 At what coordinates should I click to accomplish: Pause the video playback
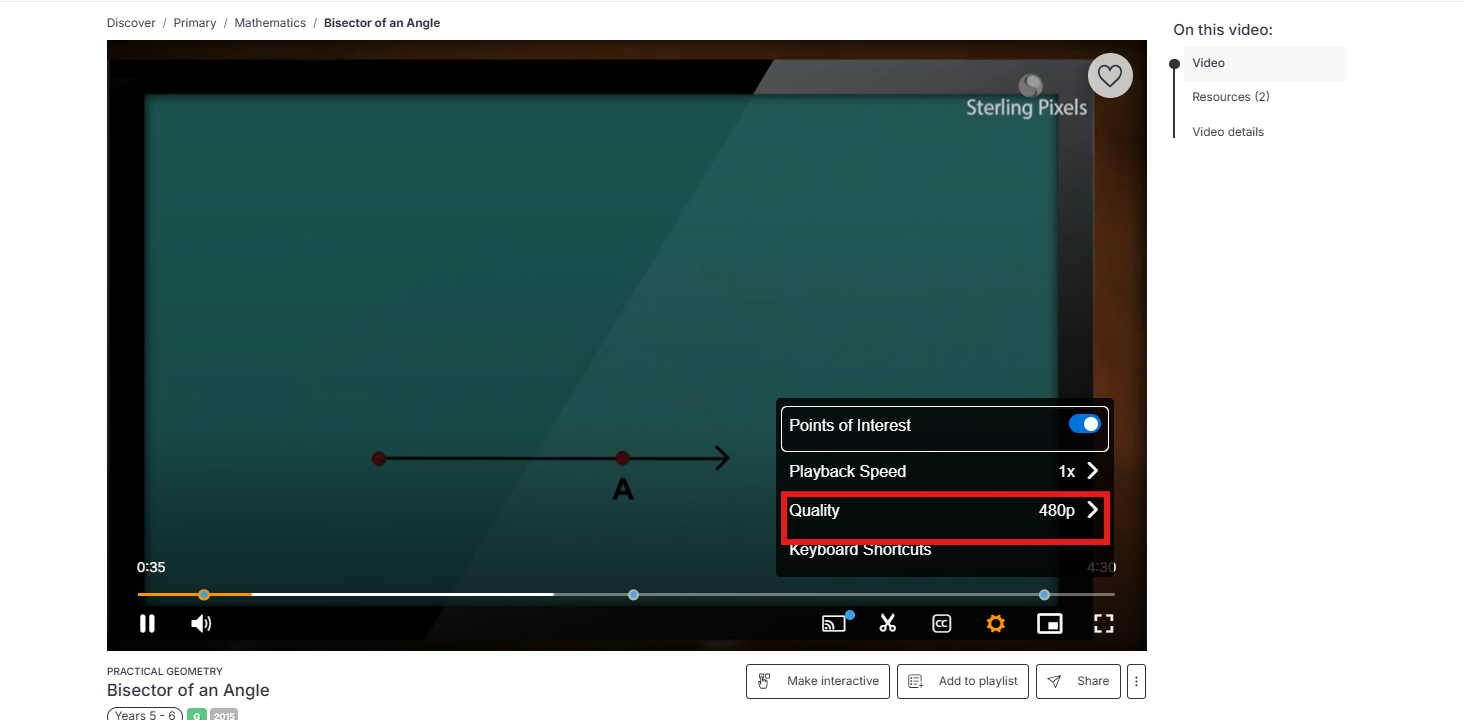[x=147, y=624]
